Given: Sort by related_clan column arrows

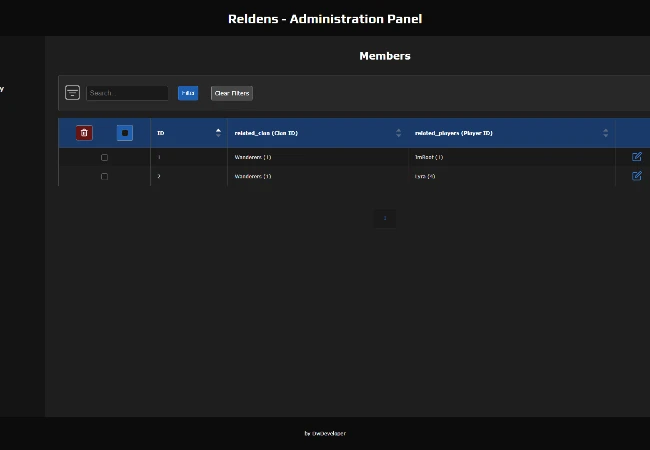Looking at the screenshot, I should pos(398,133).
